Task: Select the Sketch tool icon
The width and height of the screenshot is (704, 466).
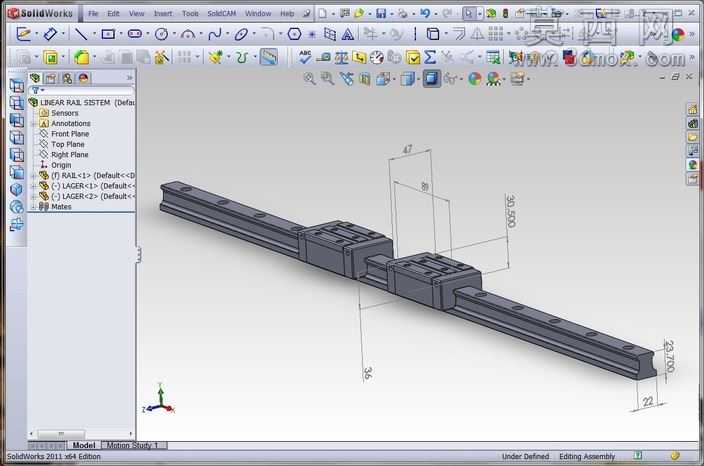Action: (23, 34)
